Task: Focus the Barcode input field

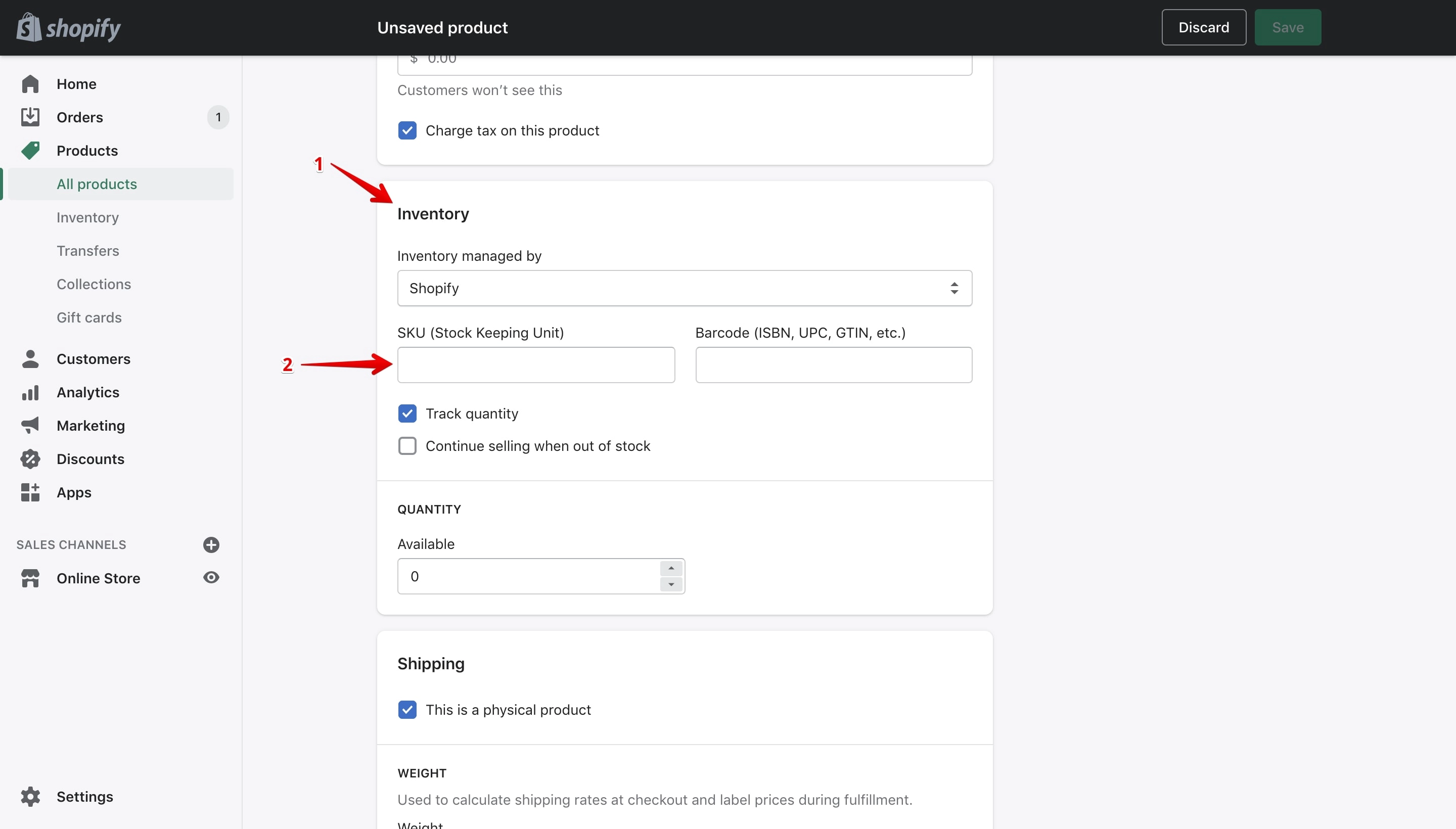Action: tap(834, 364)
